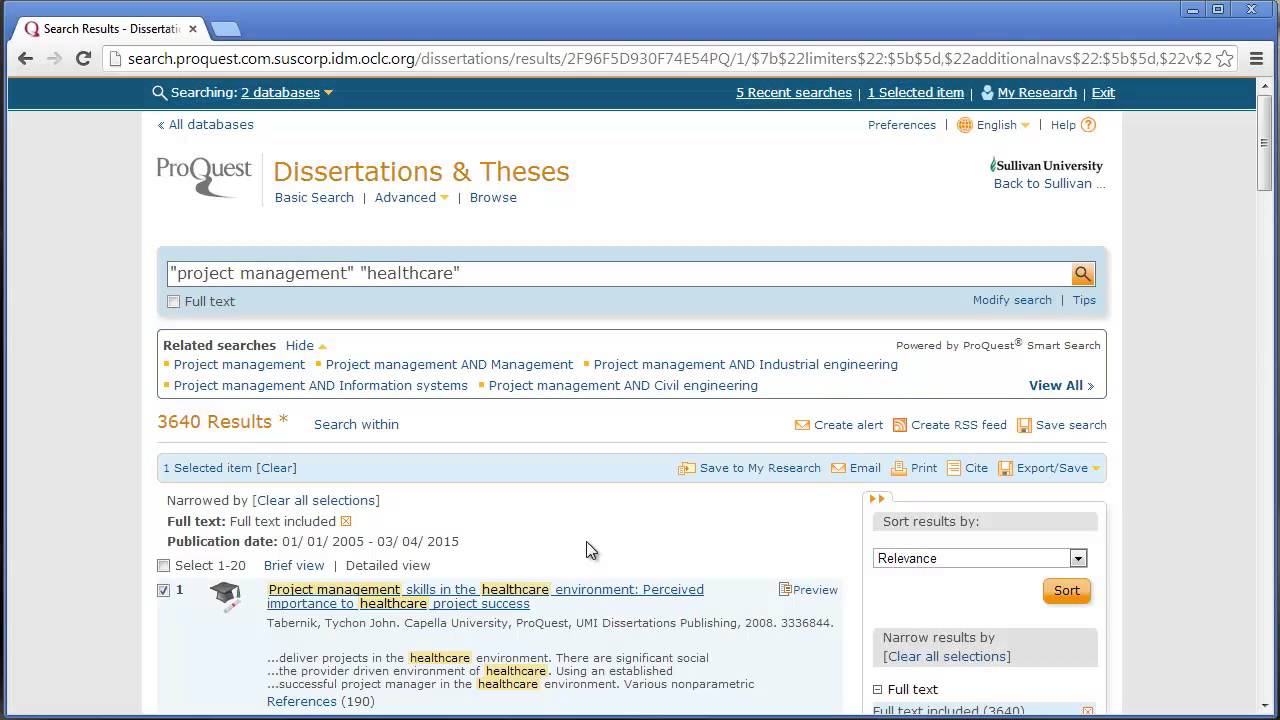The image size is (1280, 720).
Task: Uncheck the checkbox for result 1
Action: [x=163, y=590]
